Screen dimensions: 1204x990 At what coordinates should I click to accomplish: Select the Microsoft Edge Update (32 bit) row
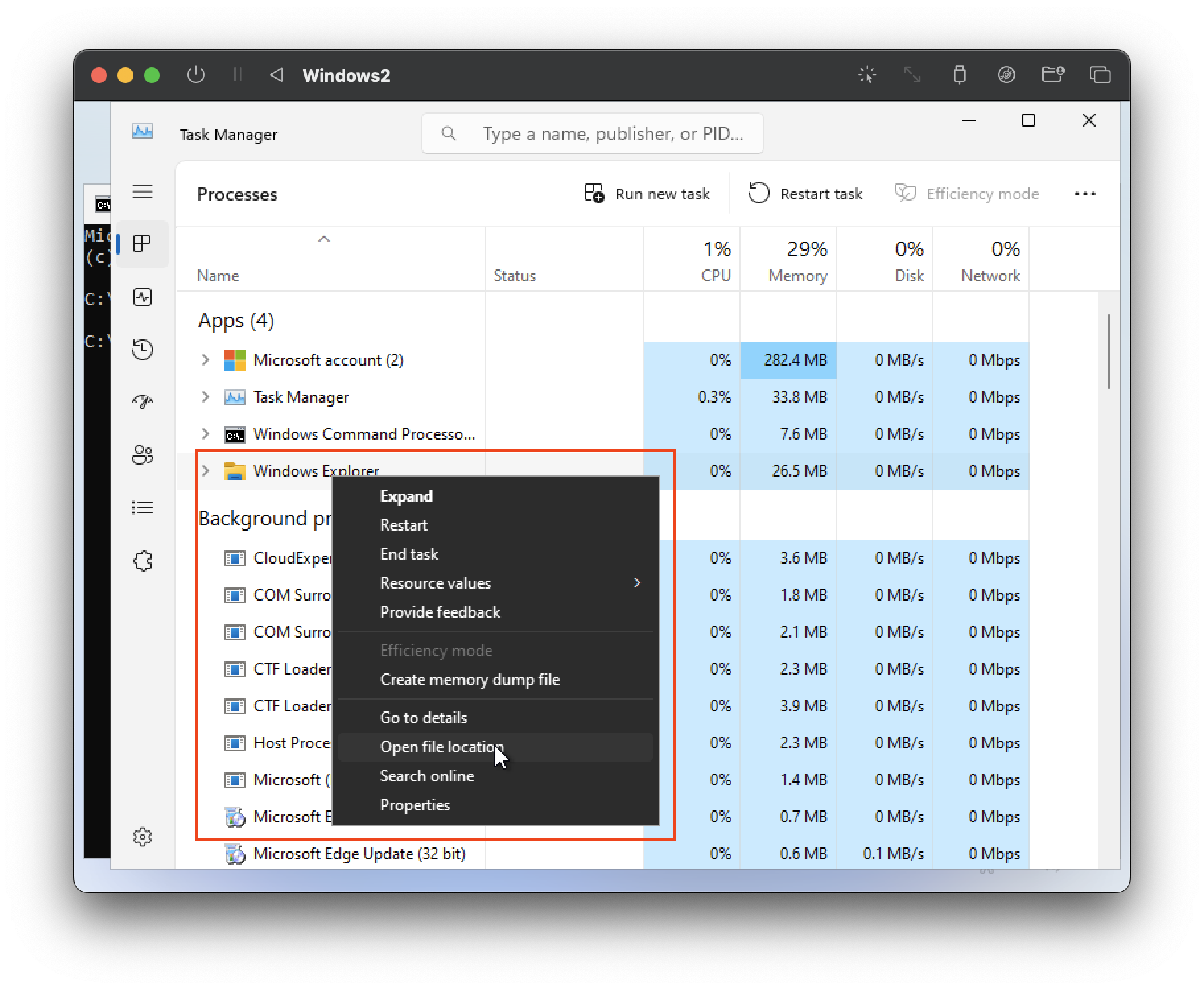(x=602, y=854)
